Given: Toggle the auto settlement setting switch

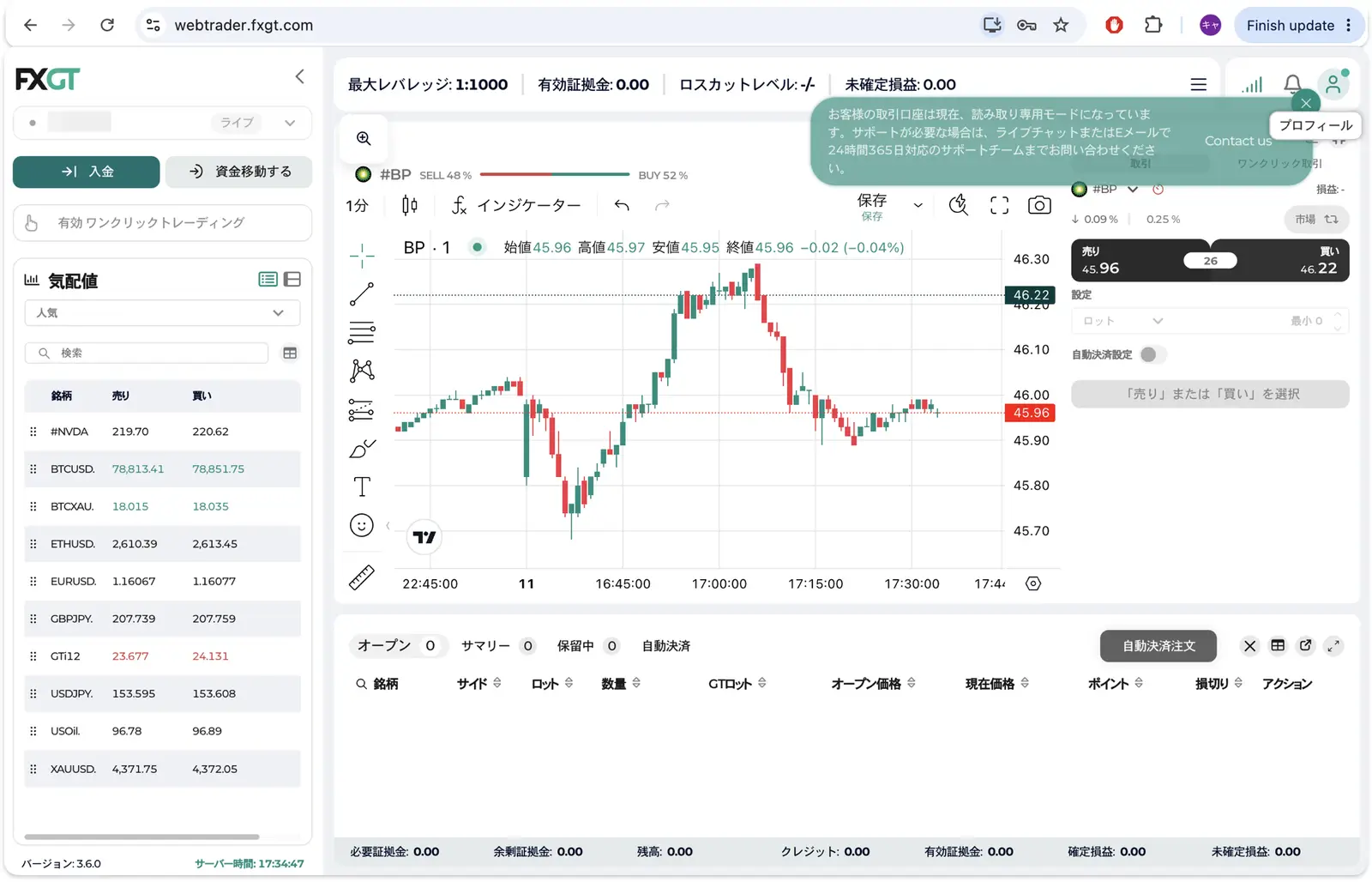Looking at the screenshot, I should click(1153, 354).
